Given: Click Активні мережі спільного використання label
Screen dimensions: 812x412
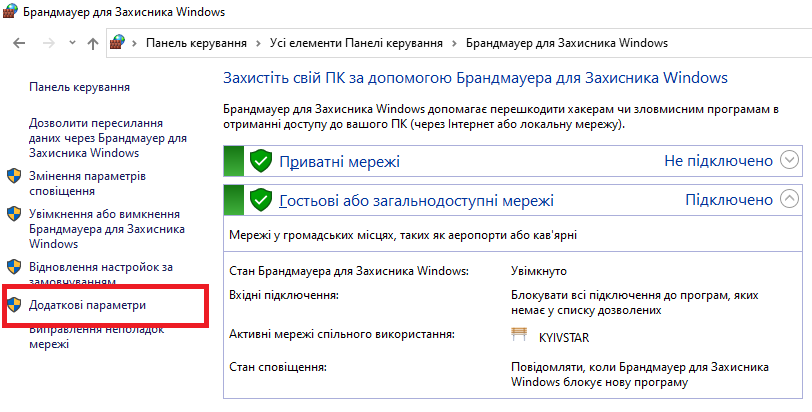Looking at the screenshot, I should (342, 334).
